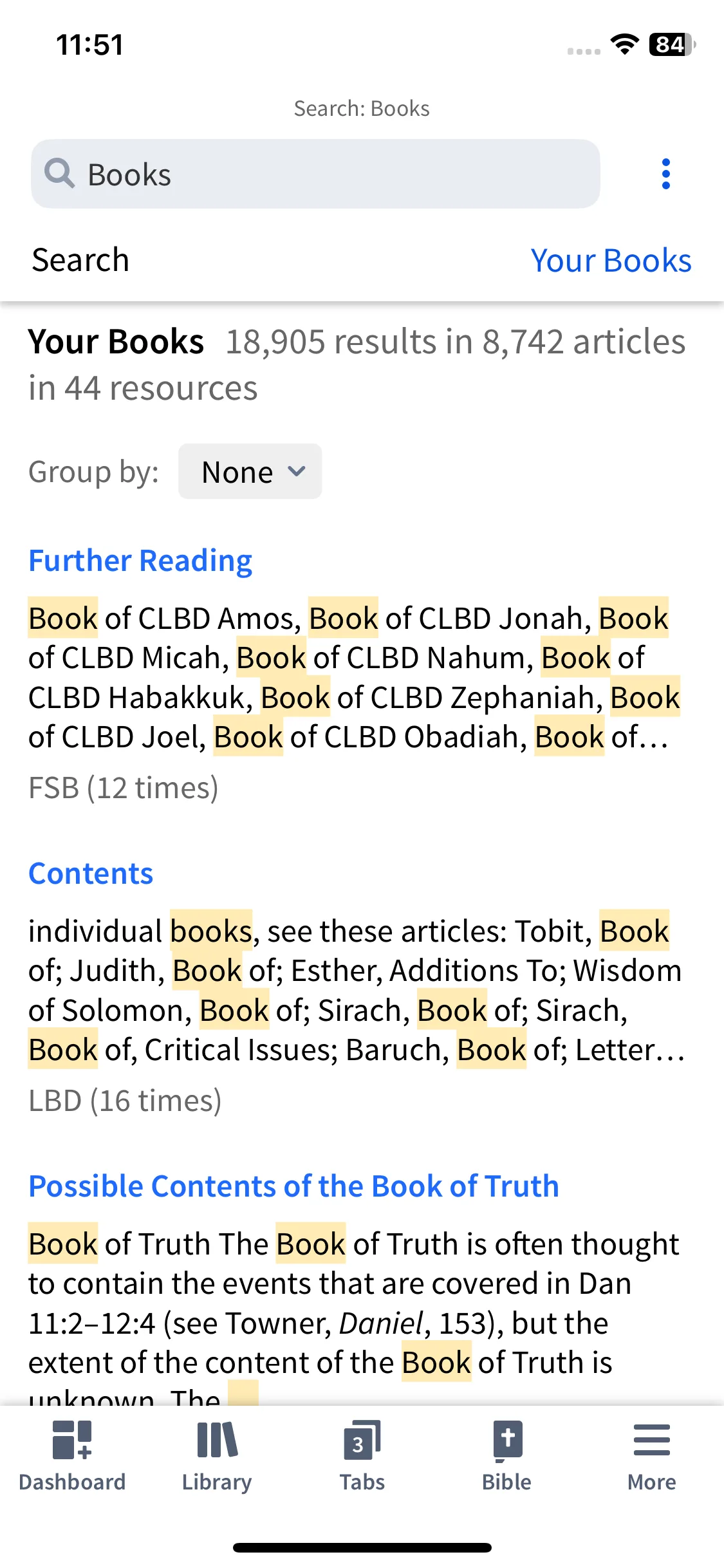Screen dimensions: 724x1568
Task: Open the FSB snippet text about CLBD Amos
Action: coord(354,677)
